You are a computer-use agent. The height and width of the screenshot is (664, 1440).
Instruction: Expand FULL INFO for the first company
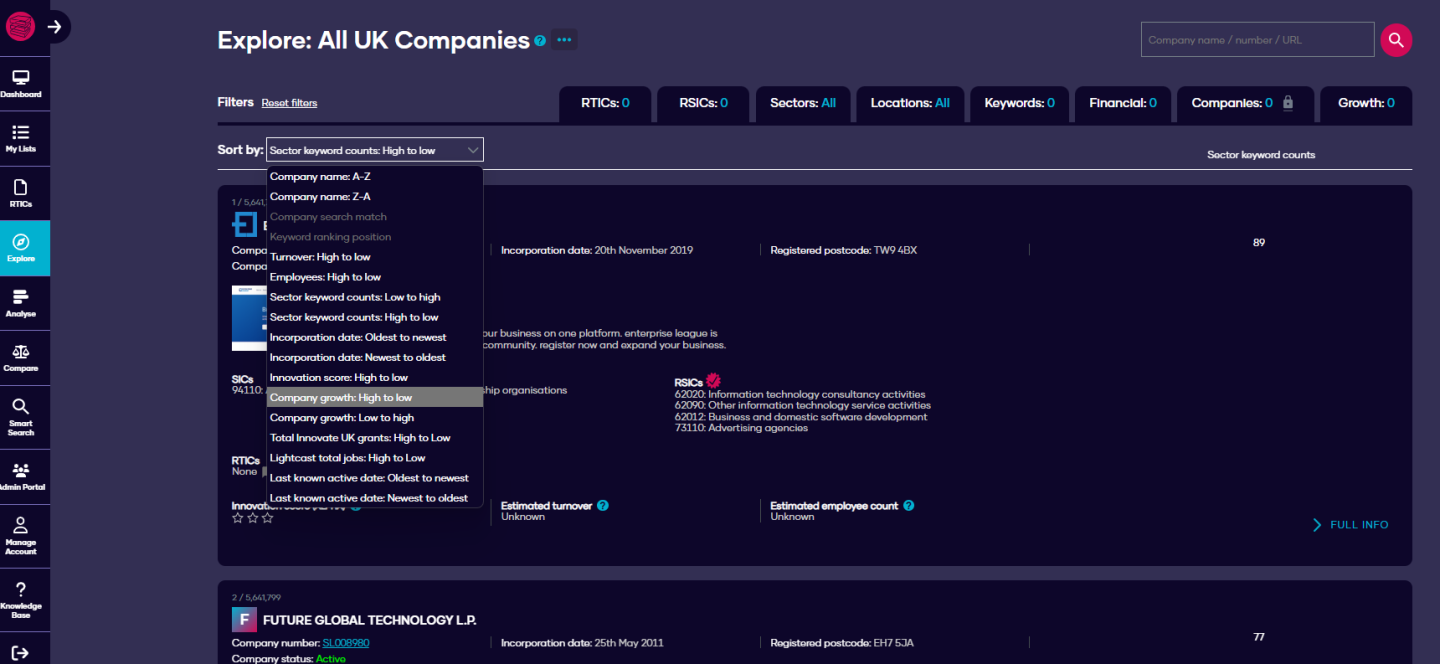[x=1350, y=524]
